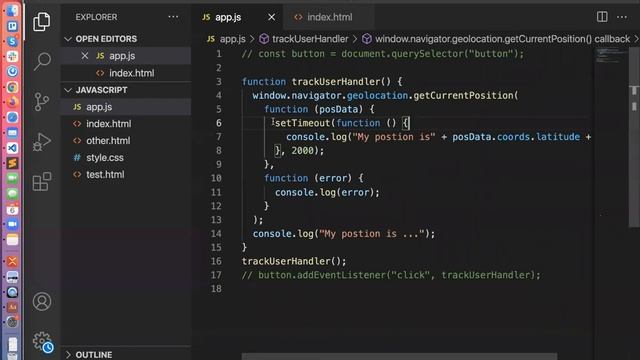640x360 pixels.
Task: Click the Split Editor icon
Action: coord(602,17)
